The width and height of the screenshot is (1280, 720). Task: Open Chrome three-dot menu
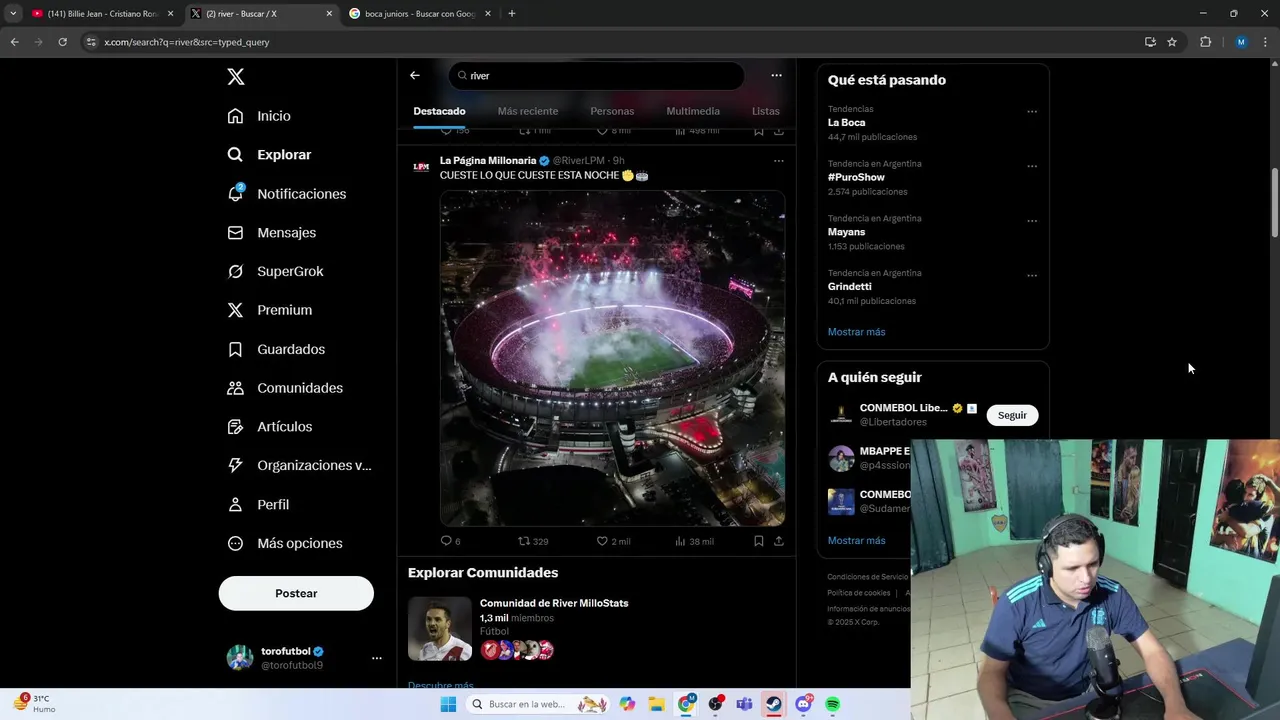1266,42
